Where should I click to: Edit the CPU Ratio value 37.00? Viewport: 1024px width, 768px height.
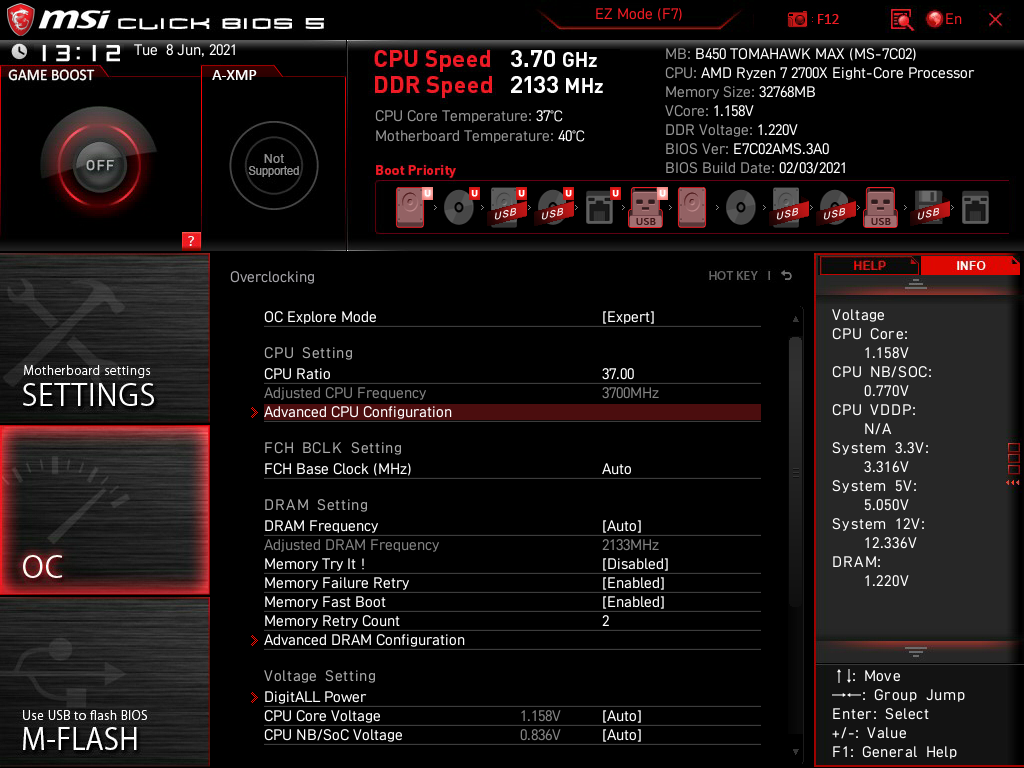point(512,374)
